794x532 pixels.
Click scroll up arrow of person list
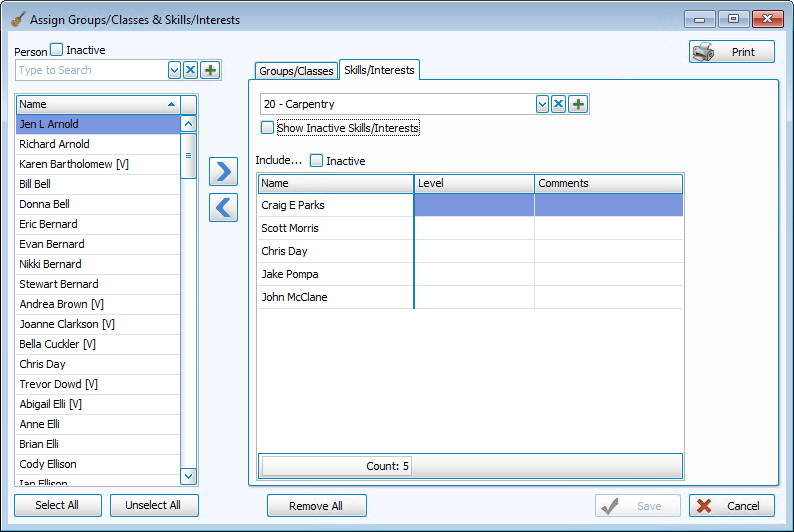click(188, 124)
